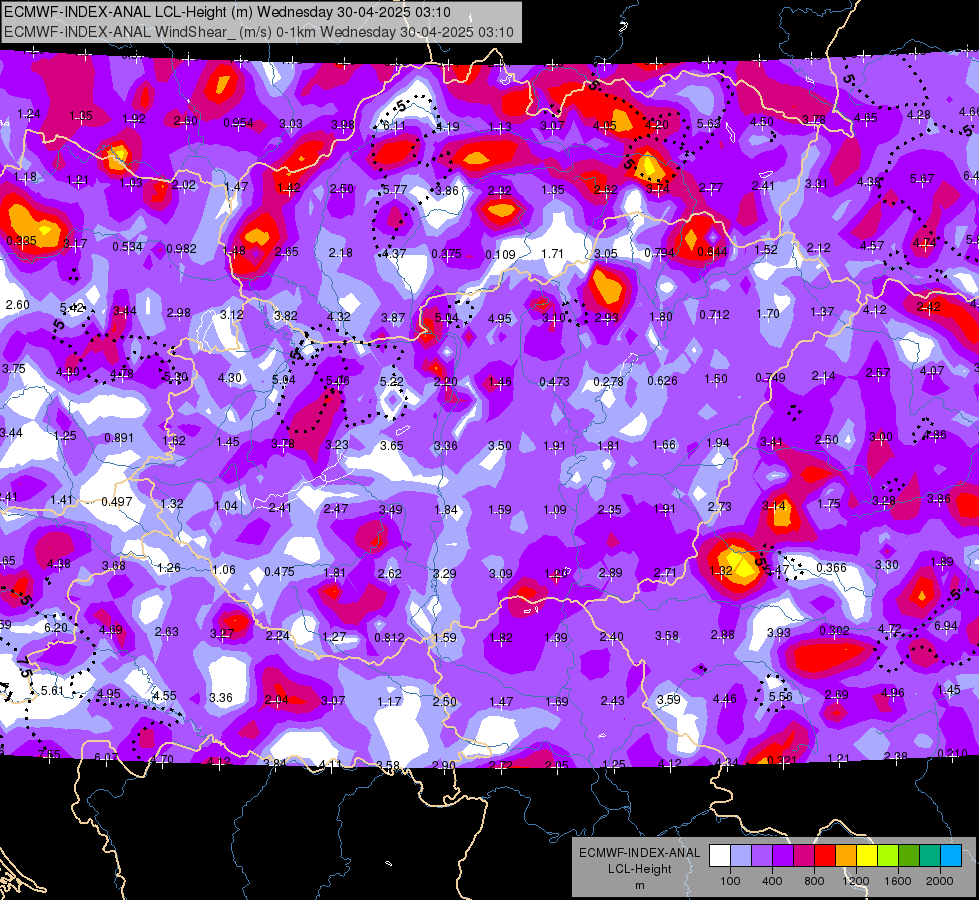Click the wind shear value 0.475

coord(280,571)
